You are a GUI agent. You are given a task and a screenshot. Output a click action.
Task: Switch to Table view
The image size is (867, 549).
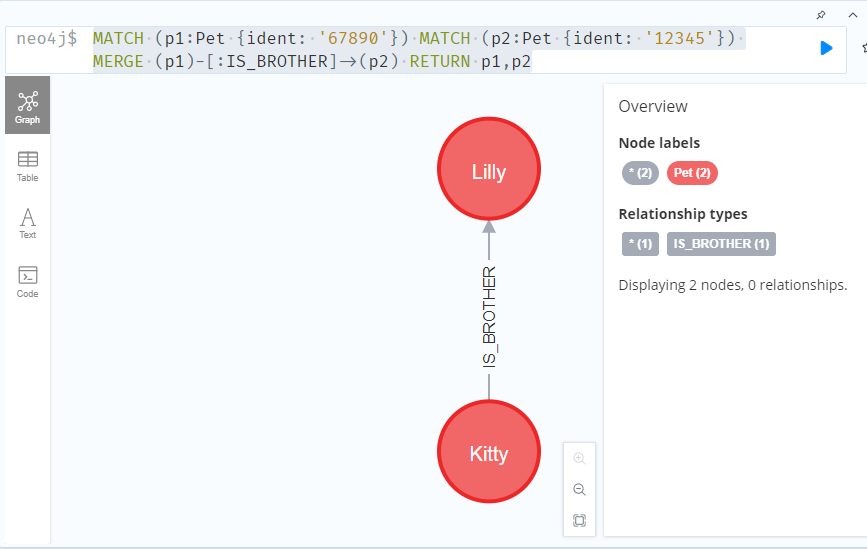[28, 166]
